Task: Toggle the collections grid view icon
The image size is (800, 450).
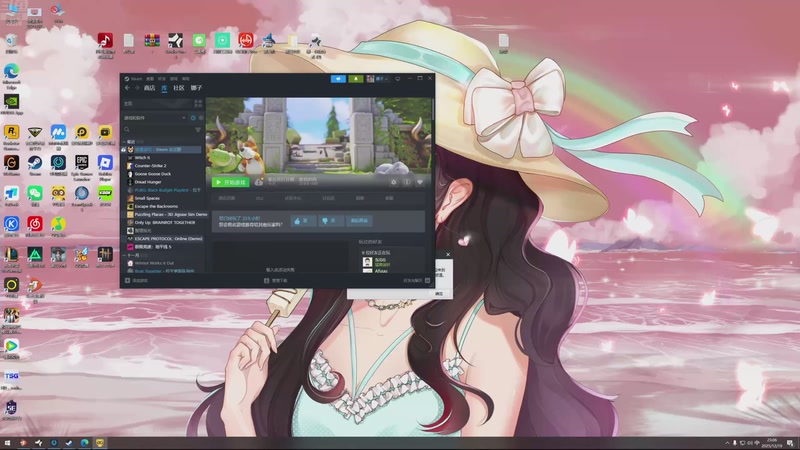Action: click(x=198, y=103)
